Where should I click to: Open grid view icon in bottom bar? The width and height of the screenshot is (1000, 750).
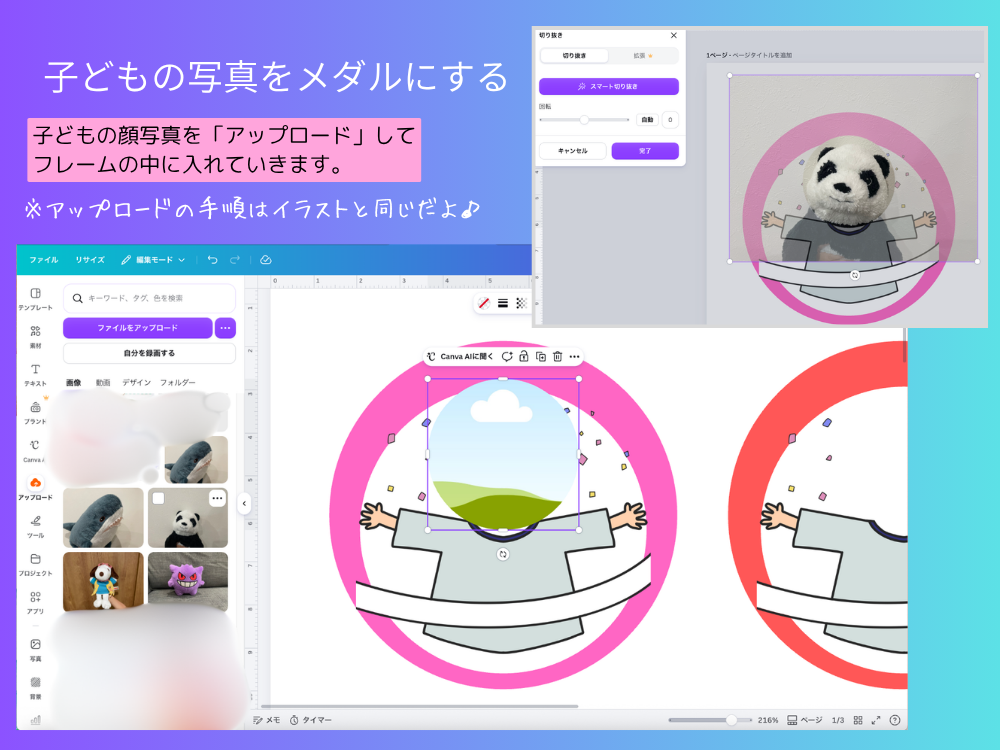click(858, 720)
